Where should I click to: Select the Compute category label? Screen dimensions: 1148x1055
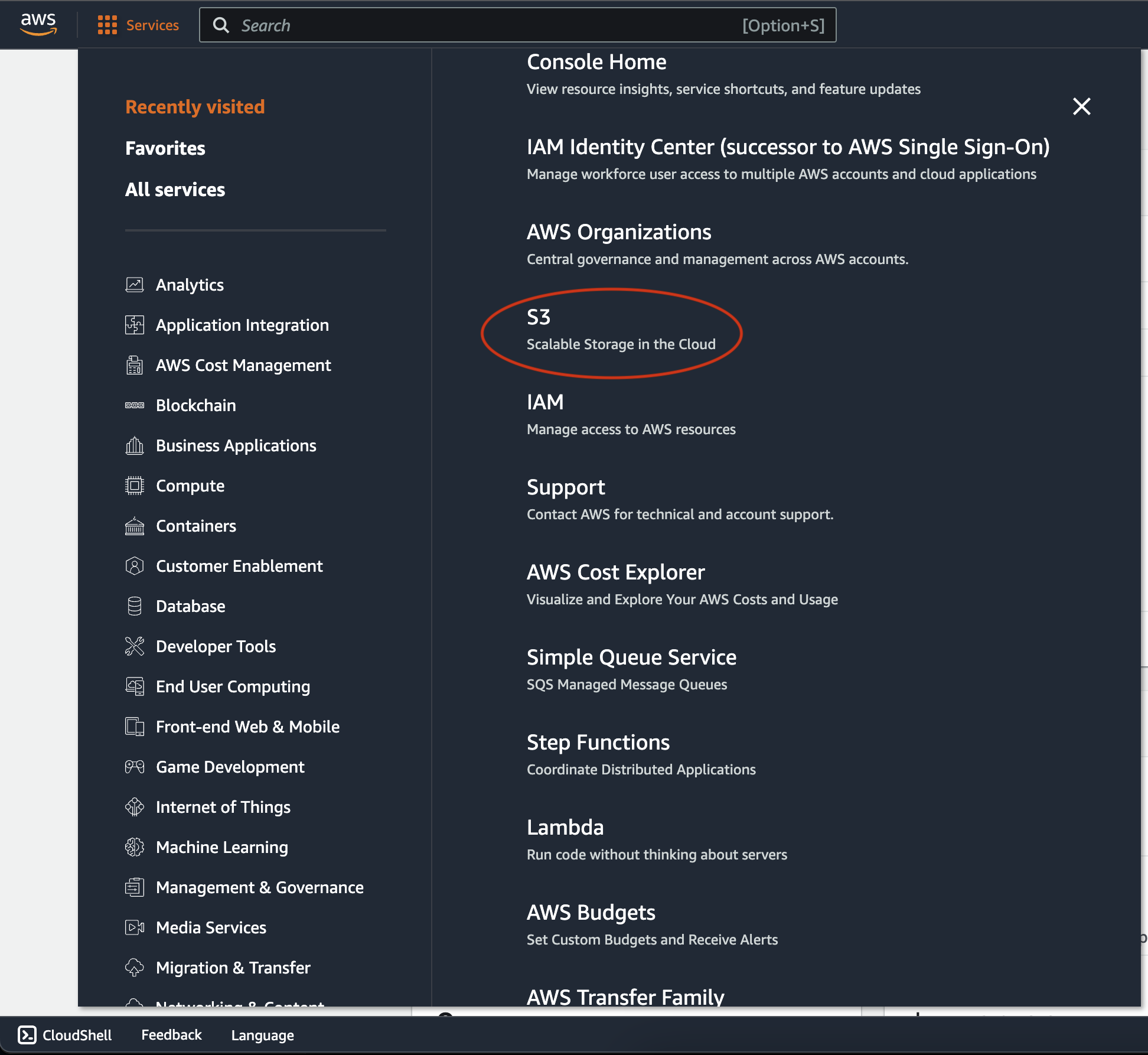190,486
